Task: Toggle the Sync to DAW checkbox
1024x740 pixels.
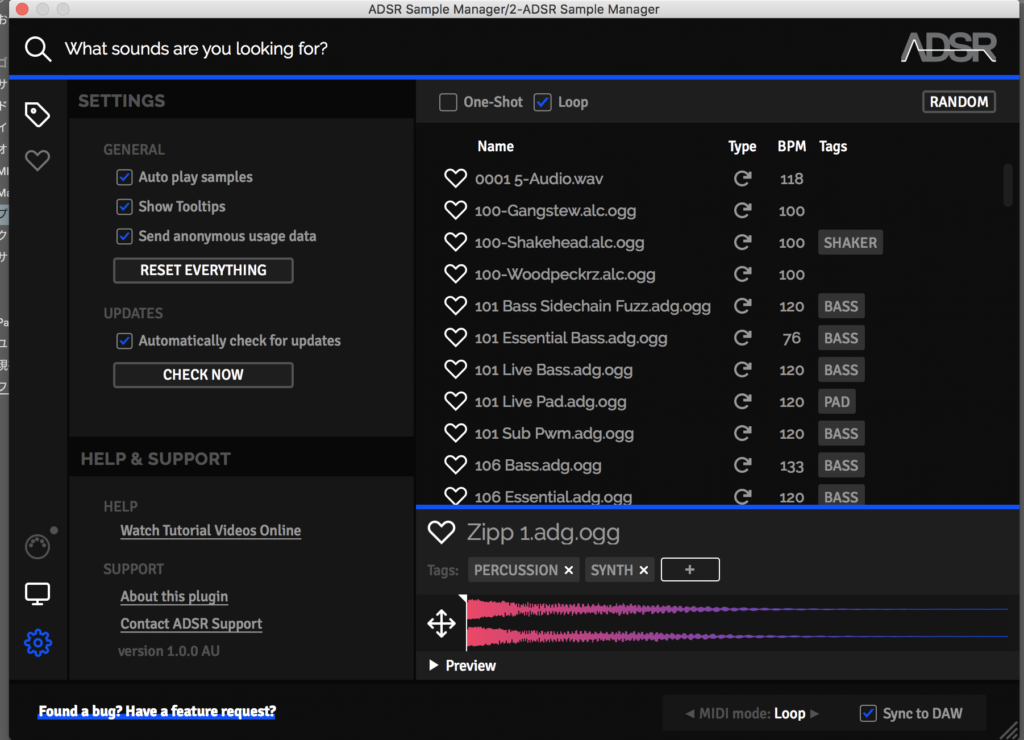Action: (868, 713)
